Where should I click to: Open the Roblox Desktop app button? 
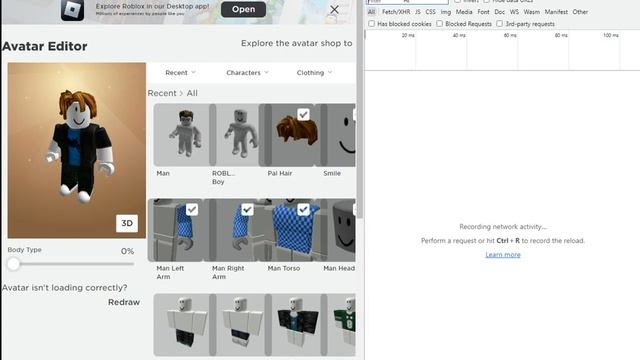[243, 9]
